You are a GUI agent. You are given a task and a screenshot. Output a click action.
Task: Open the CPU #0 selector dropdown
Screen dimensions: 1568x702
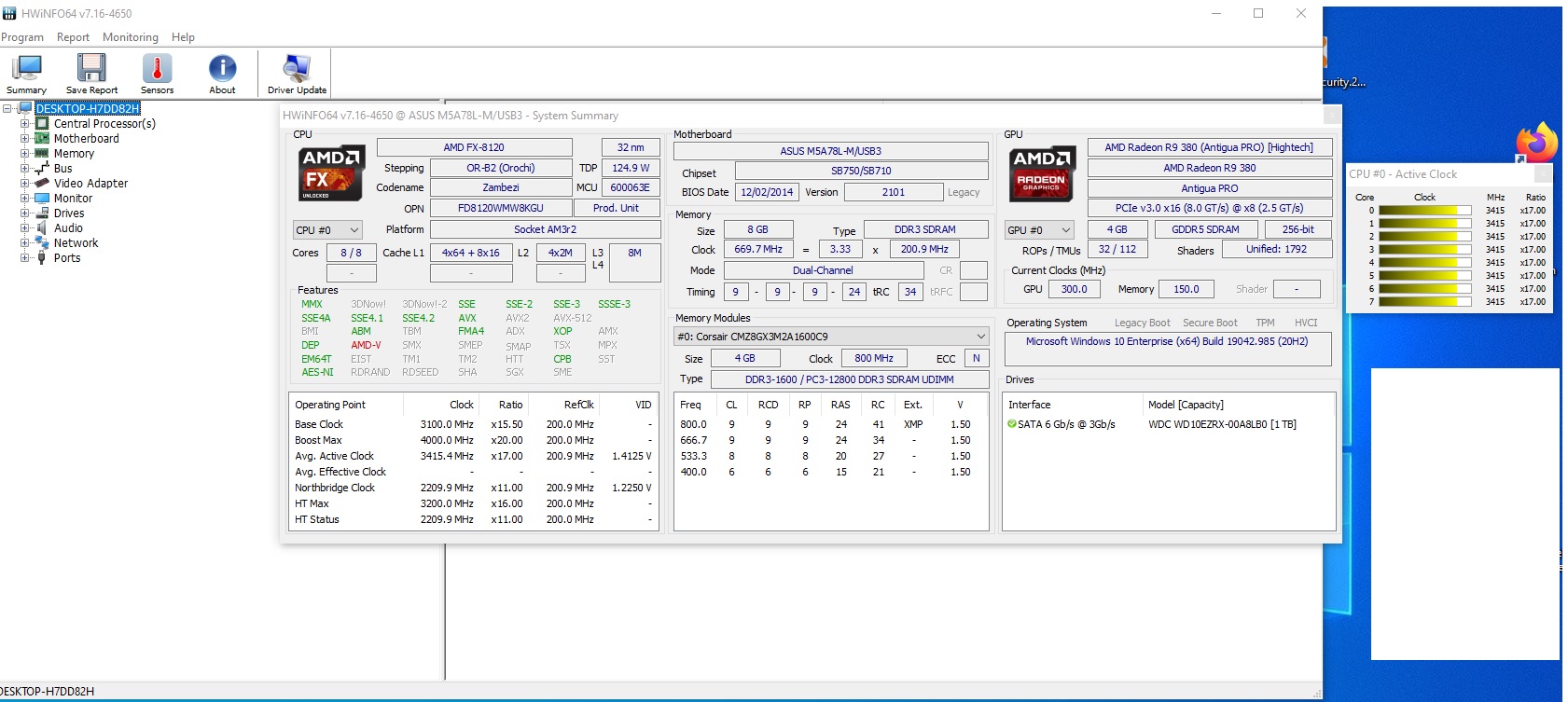(x=327, y=229)
